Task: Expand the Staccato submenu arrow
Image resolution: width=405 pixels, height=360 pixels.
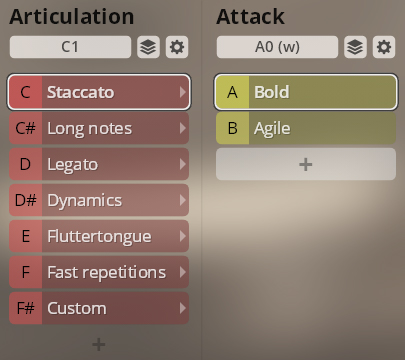Action: coord(182,92)
